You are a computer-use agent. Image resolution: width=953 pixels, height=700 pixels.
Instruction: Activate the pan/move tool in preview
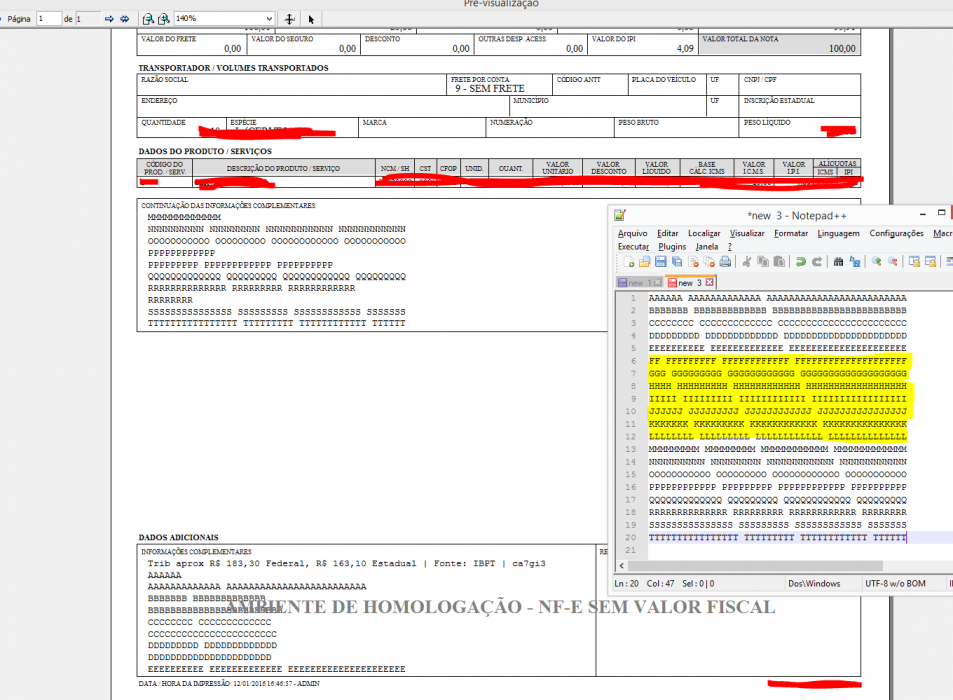(290, 19)
